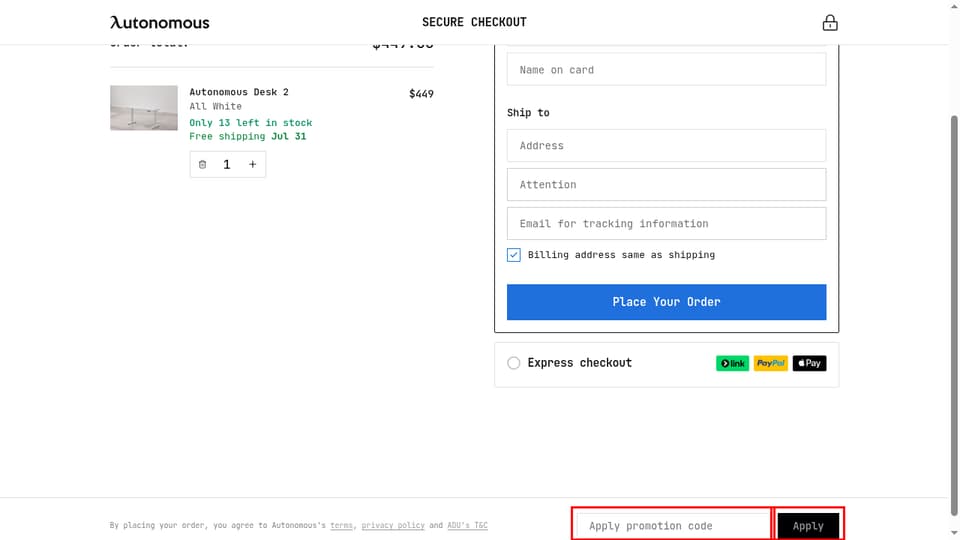960x540 pixels.
Task: Click the Ship to label
Action: 528,113
